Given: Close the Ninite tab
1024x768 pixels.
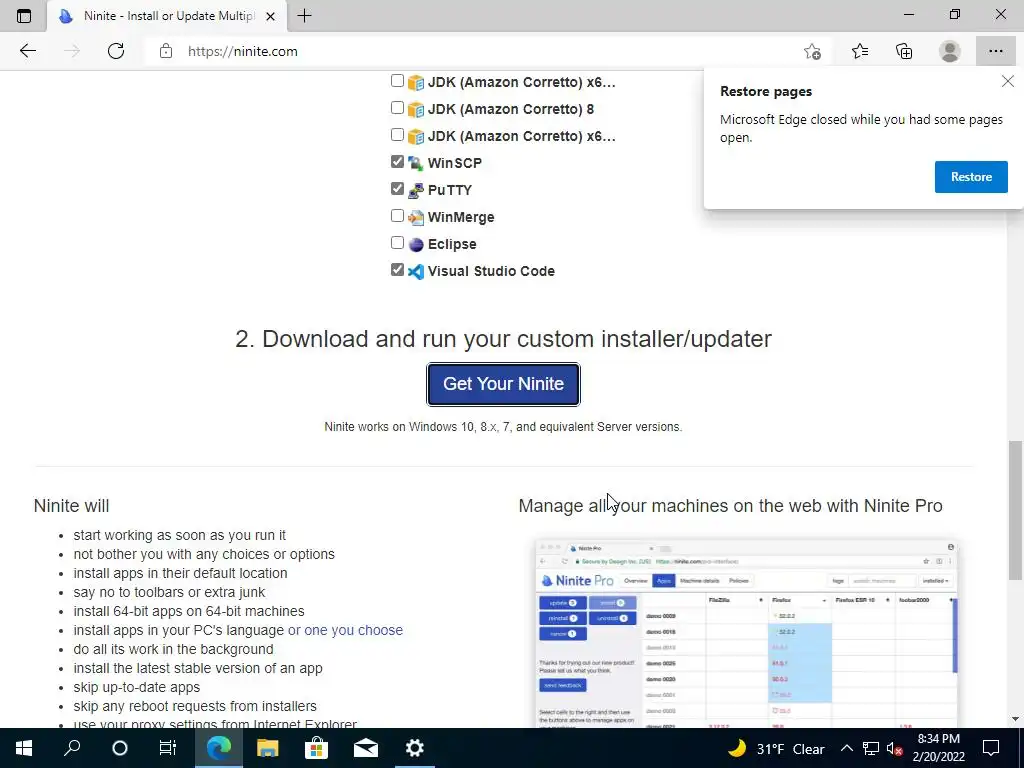Looking at the screenshot, I should 270,16.
